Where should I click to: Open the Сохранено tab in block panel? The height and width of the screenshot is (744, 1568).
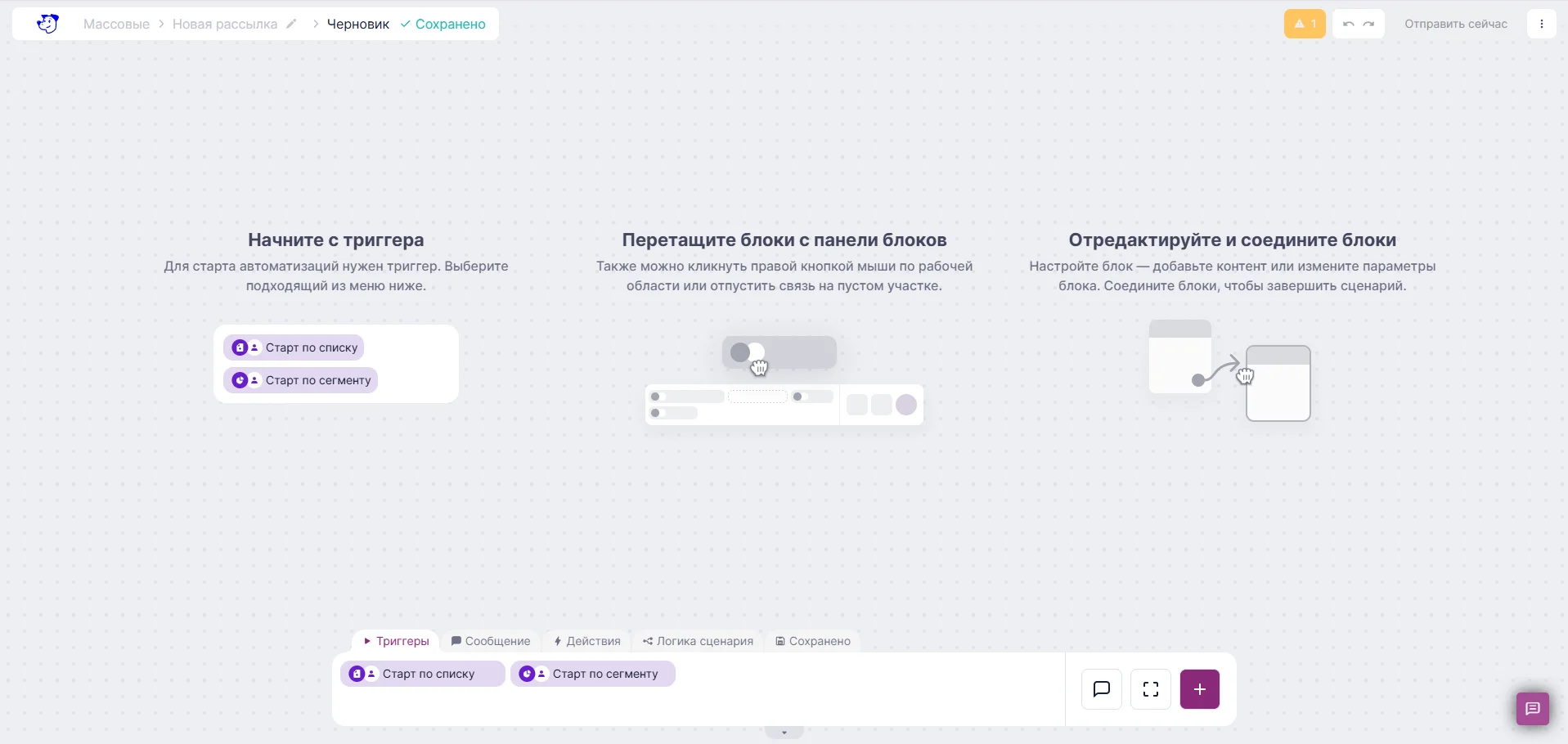(x=813, y=641)
